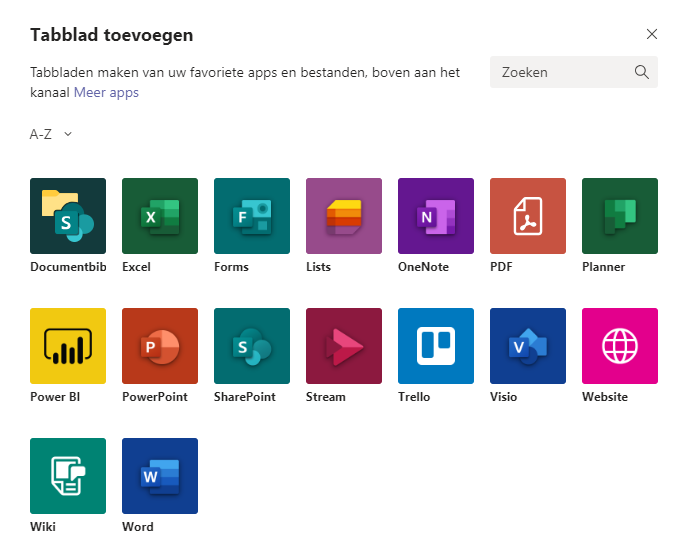Viewport: 684px width, 549px height.
Task: Select the Power BI icon
Action: pos(68,346)
